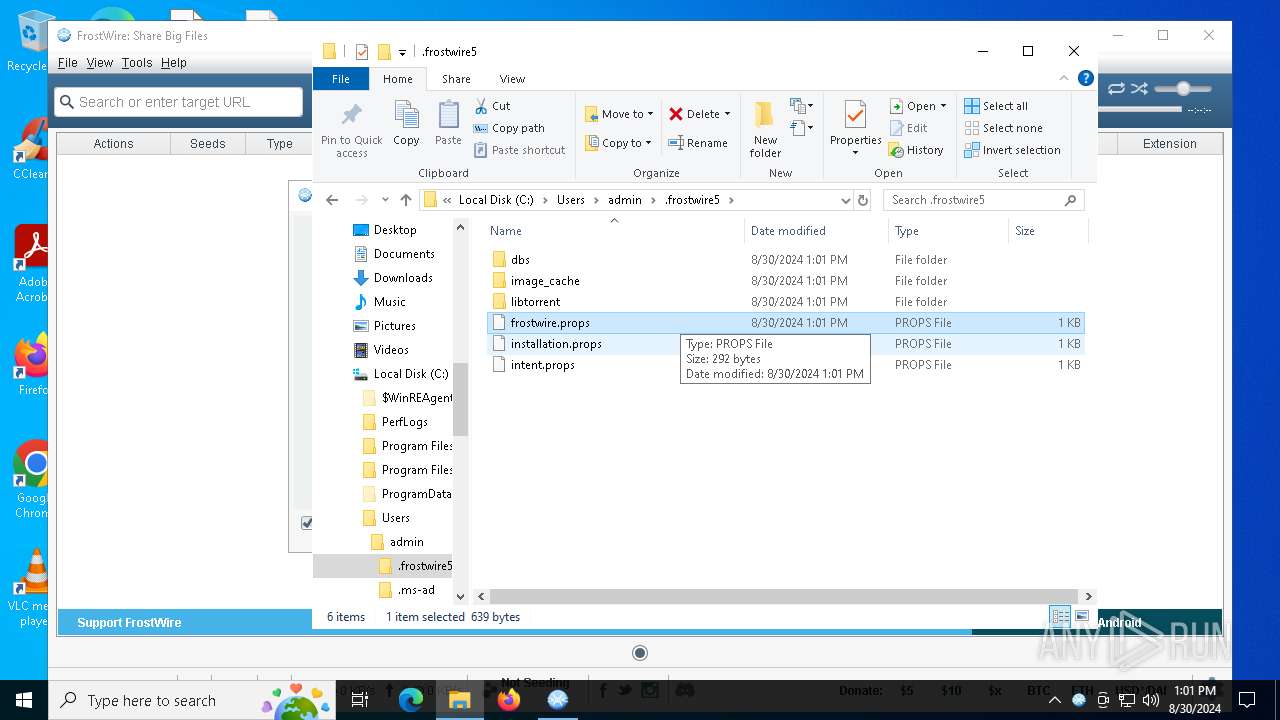Open Copy to dropdown
The image size is (1280, 720).
click(x=618, y=143)
